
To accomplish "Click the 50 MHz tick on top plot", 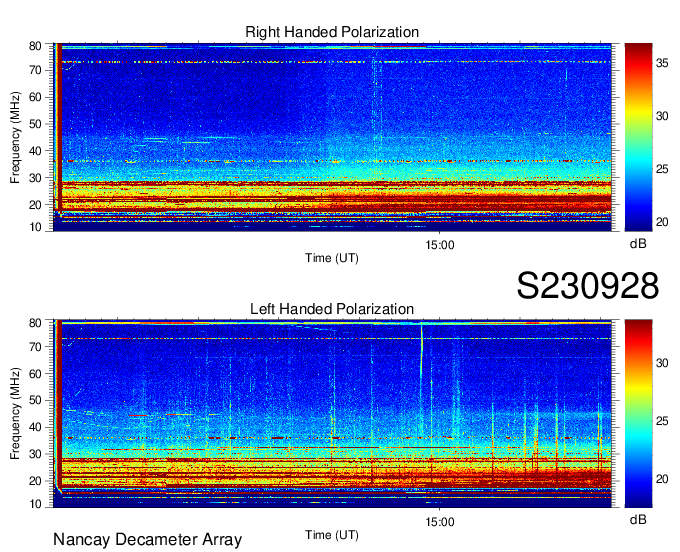I will (35, 124).
